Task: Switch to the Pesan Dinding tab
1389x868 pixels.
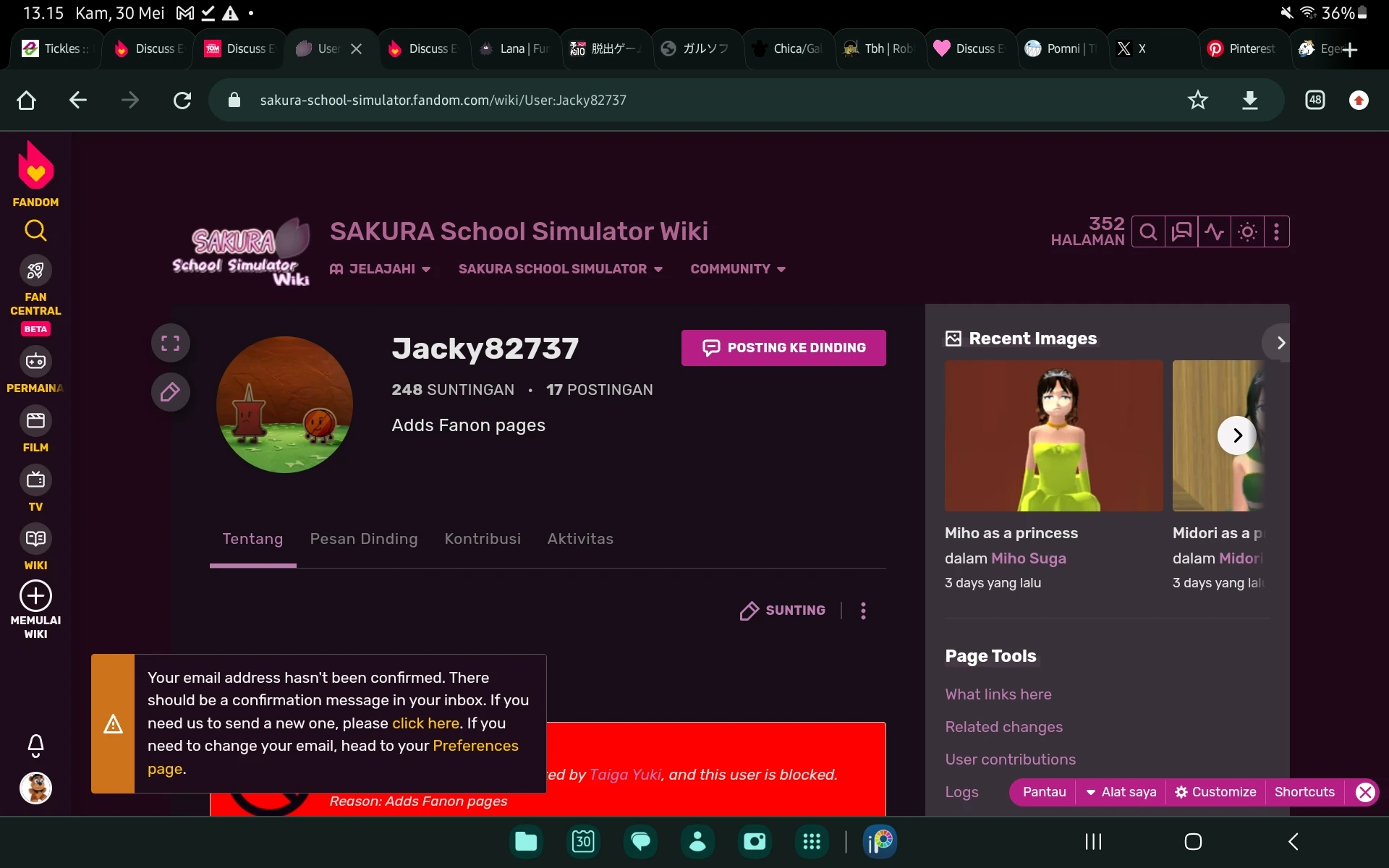Action: click(364, 539)
